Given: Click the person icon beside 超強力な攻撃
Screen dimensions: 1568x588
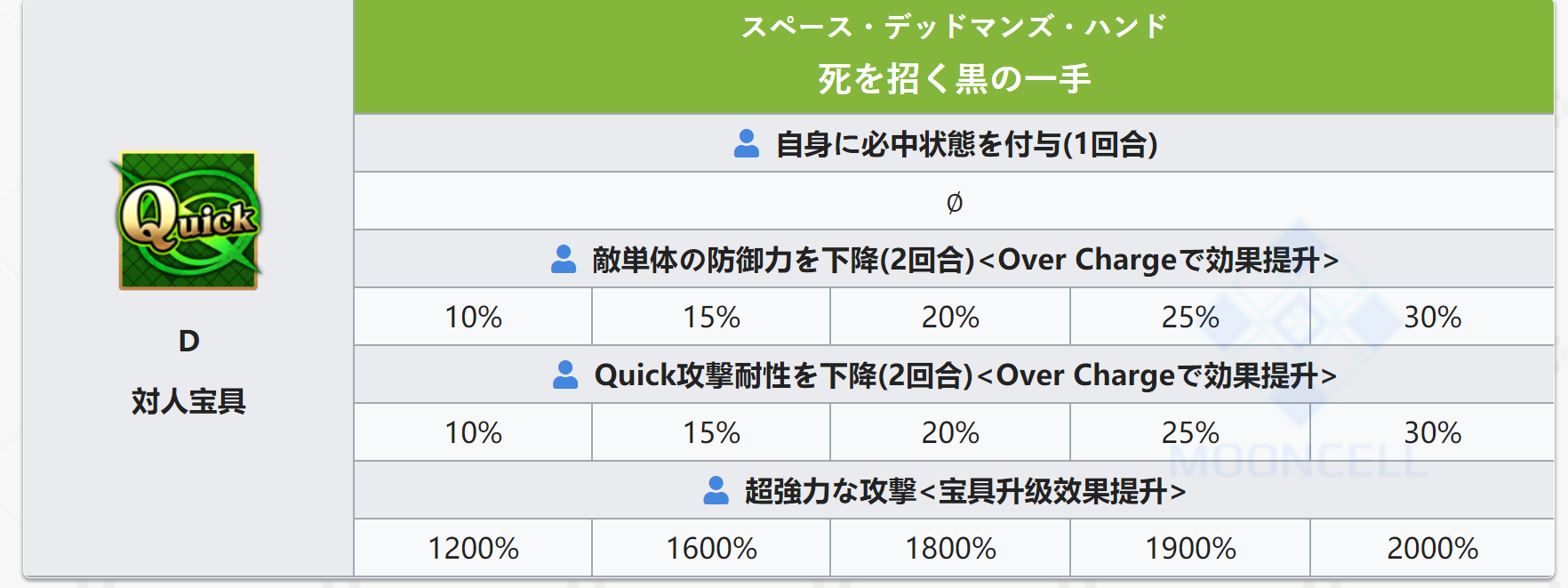Looking at the screenshot, I should (716, 490).
